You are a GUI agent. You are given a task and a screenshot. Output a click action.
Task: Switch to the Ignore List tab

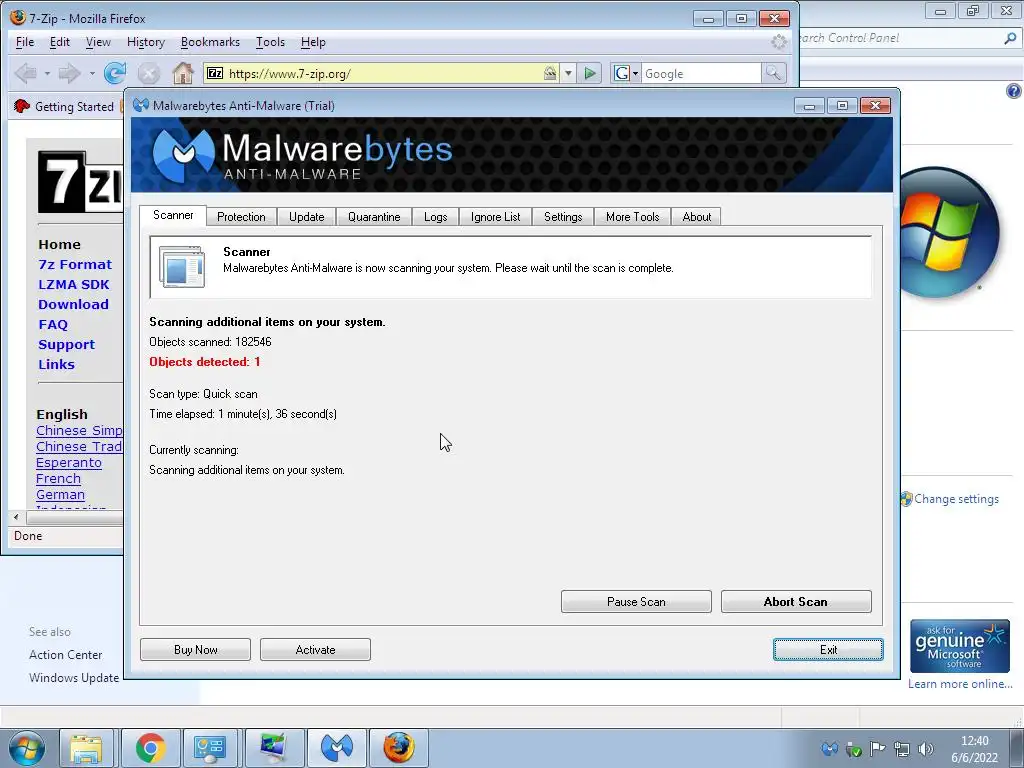tap(496, 217)
